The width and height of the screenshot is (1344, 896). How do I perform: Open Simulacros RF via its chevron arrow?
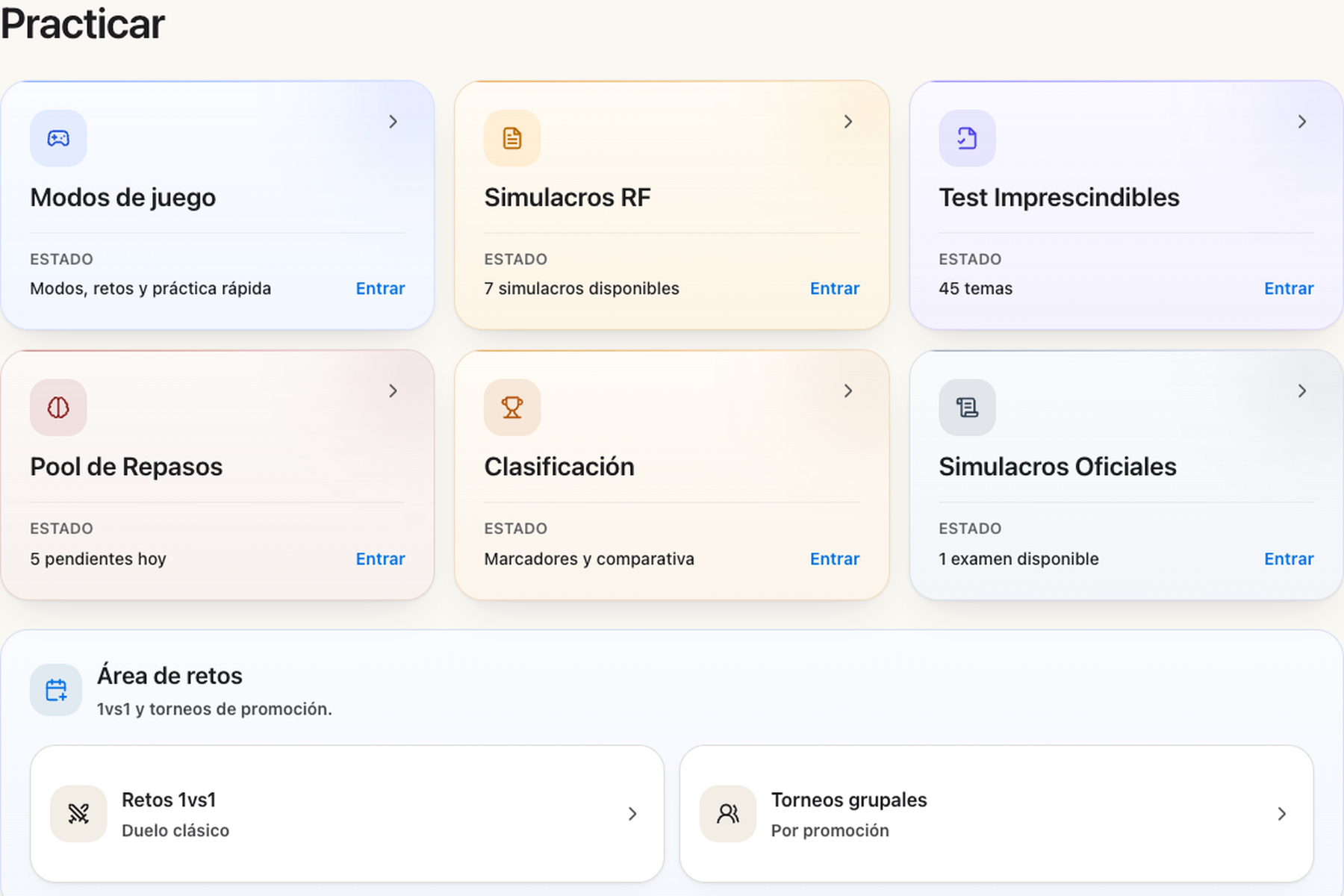coord(848,122)
